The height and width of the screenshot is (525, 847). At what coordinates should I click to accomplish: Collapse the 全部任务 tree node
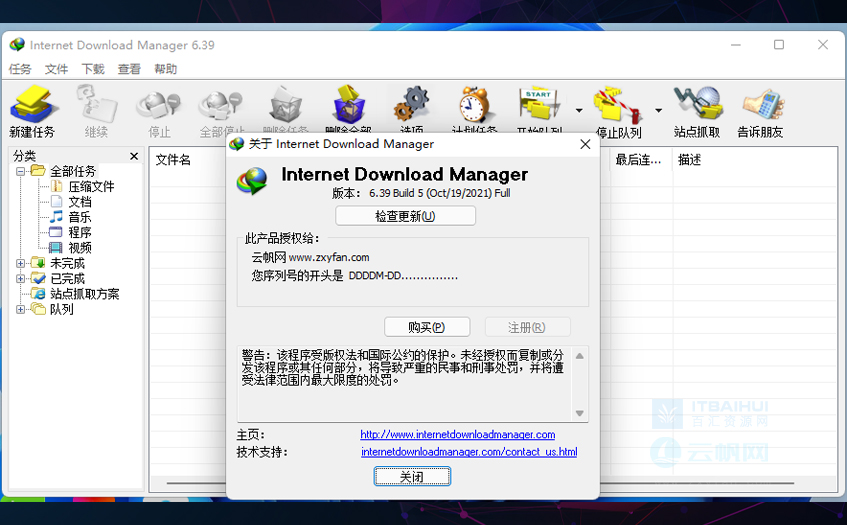(x=21, y=172)
